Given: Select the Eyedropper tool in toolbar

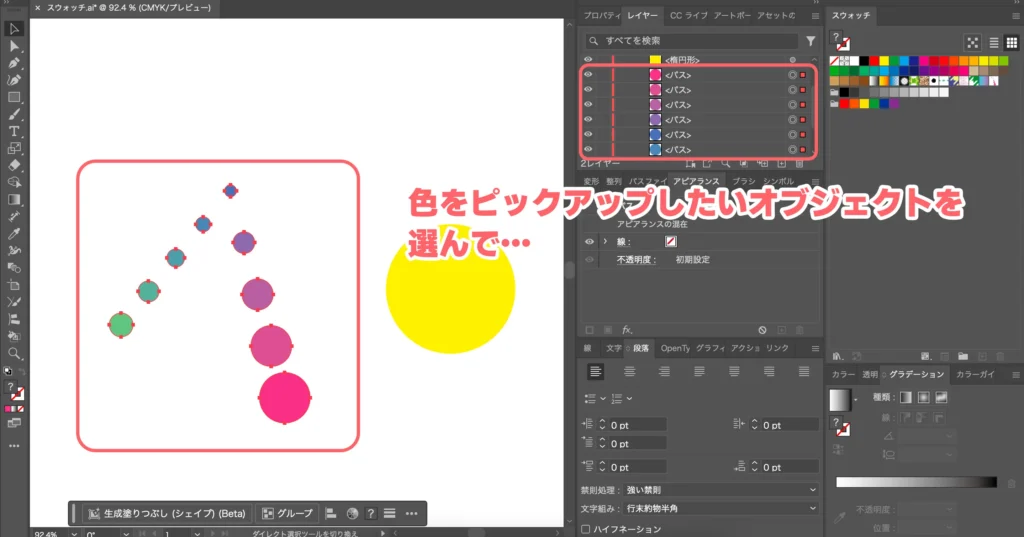Looking at the screenshot, I should tap(14, 234).
